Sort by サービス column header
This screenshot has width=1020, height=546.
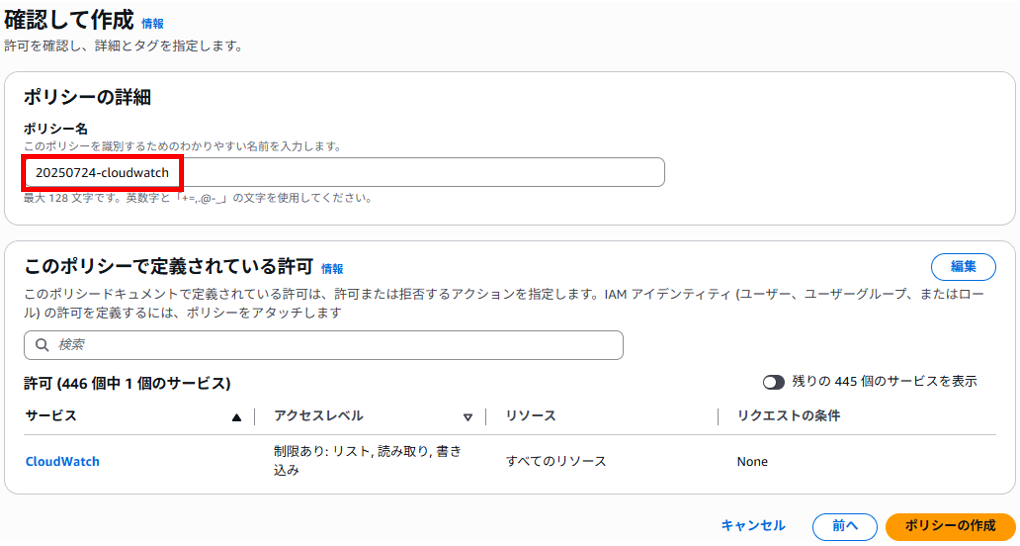pos(51,416)
